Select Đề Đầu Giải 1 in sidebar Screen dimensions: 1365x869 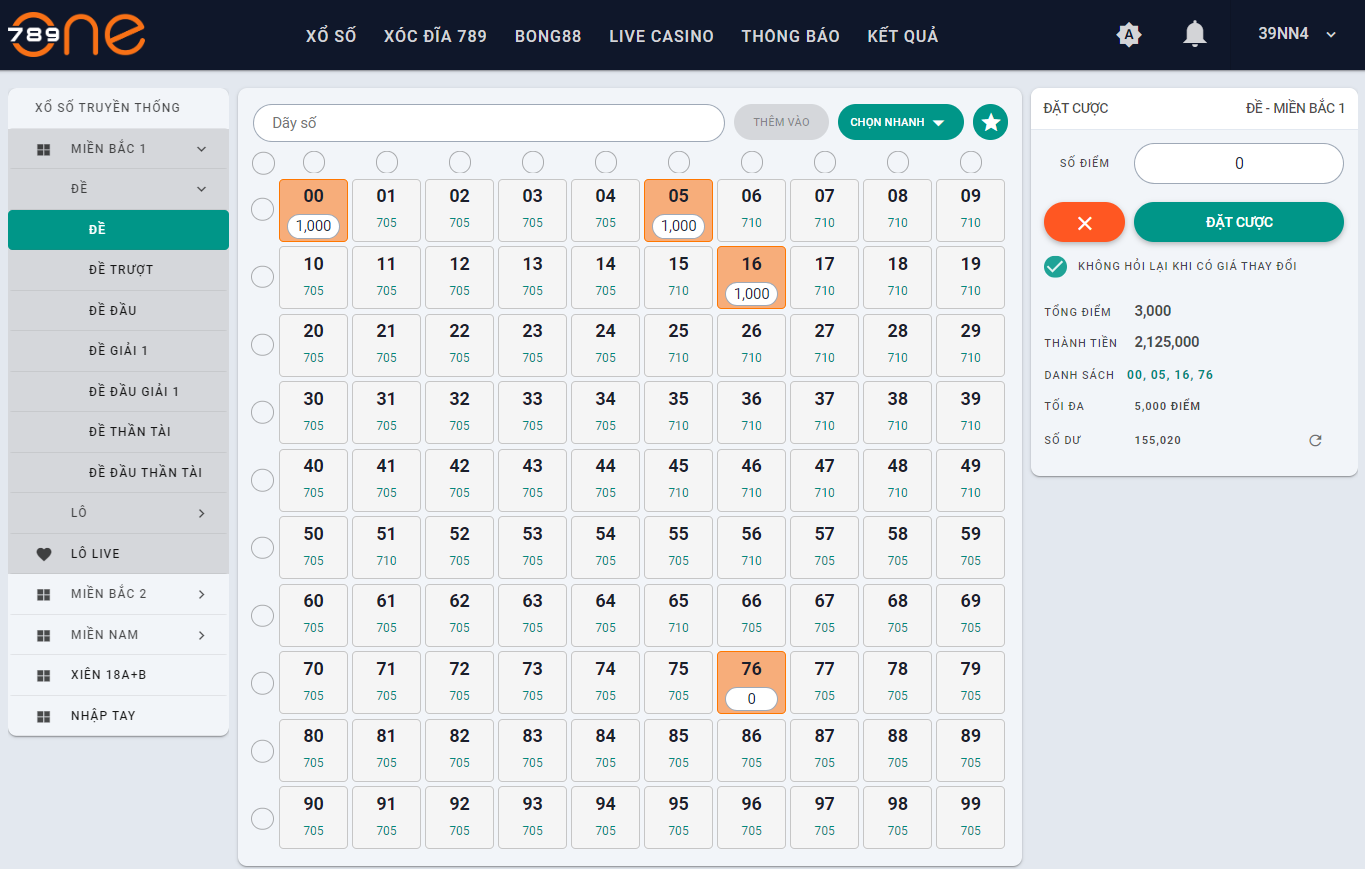(x=118, y=391)
